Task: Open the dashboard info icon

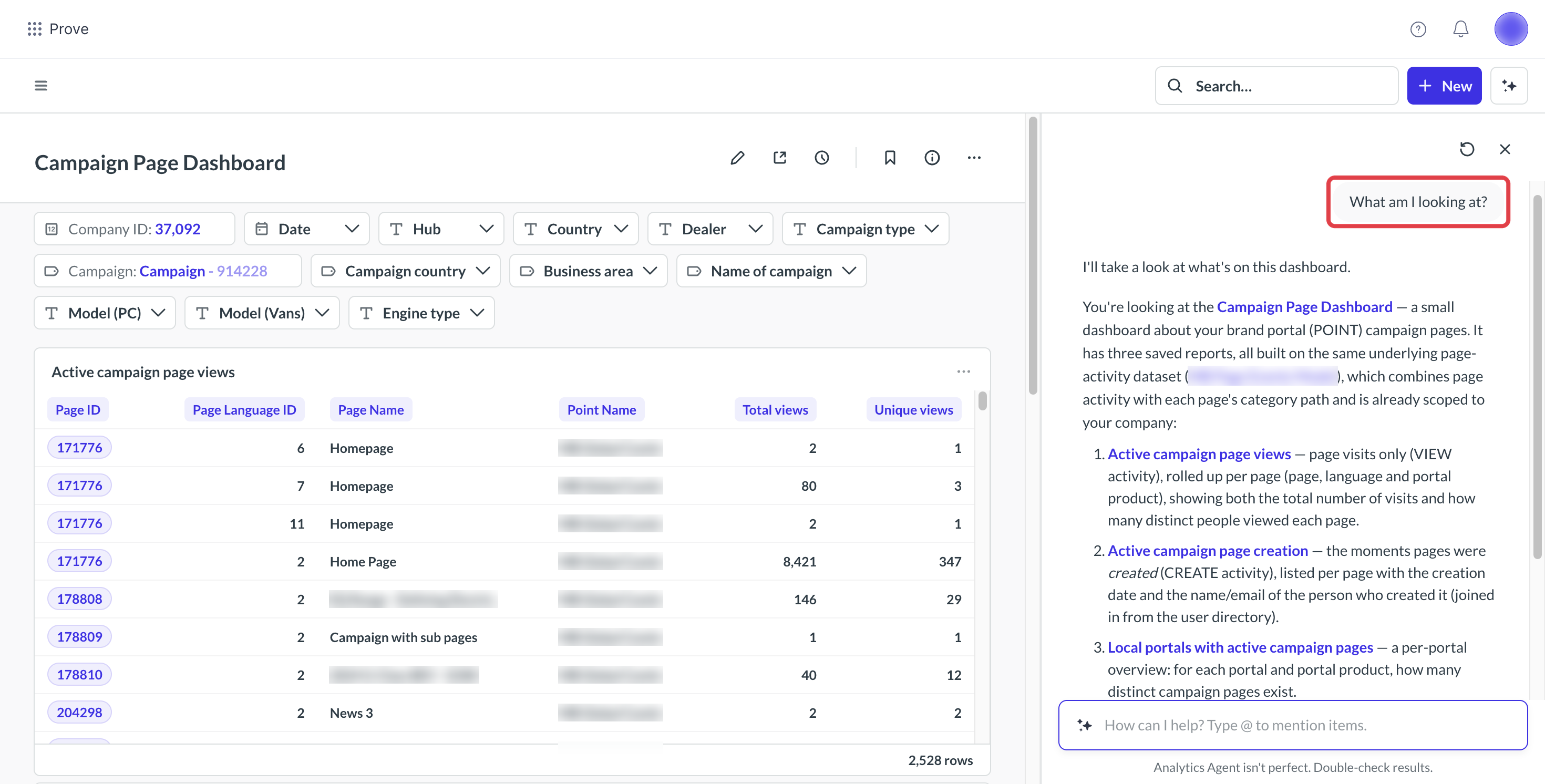Action: click(932, 158)
